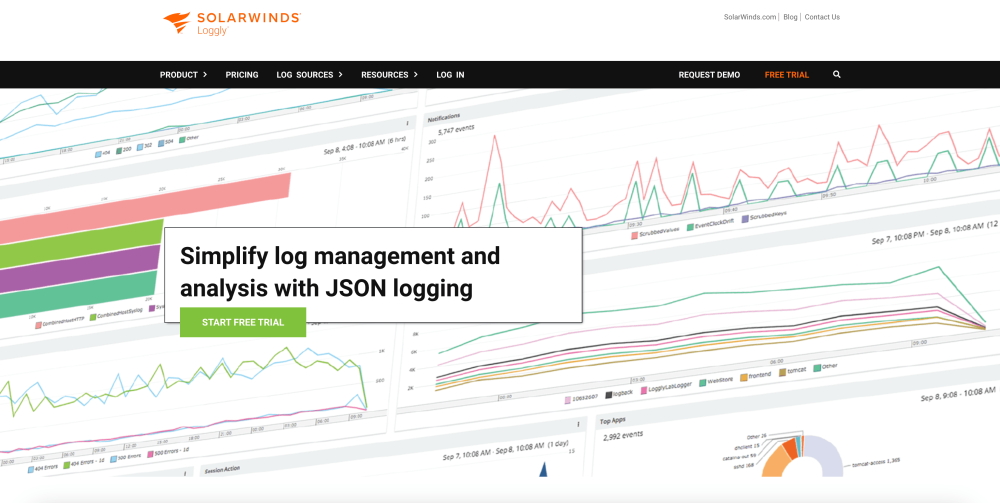Click the SolarWinds Loggly logo

coord(231,22)
